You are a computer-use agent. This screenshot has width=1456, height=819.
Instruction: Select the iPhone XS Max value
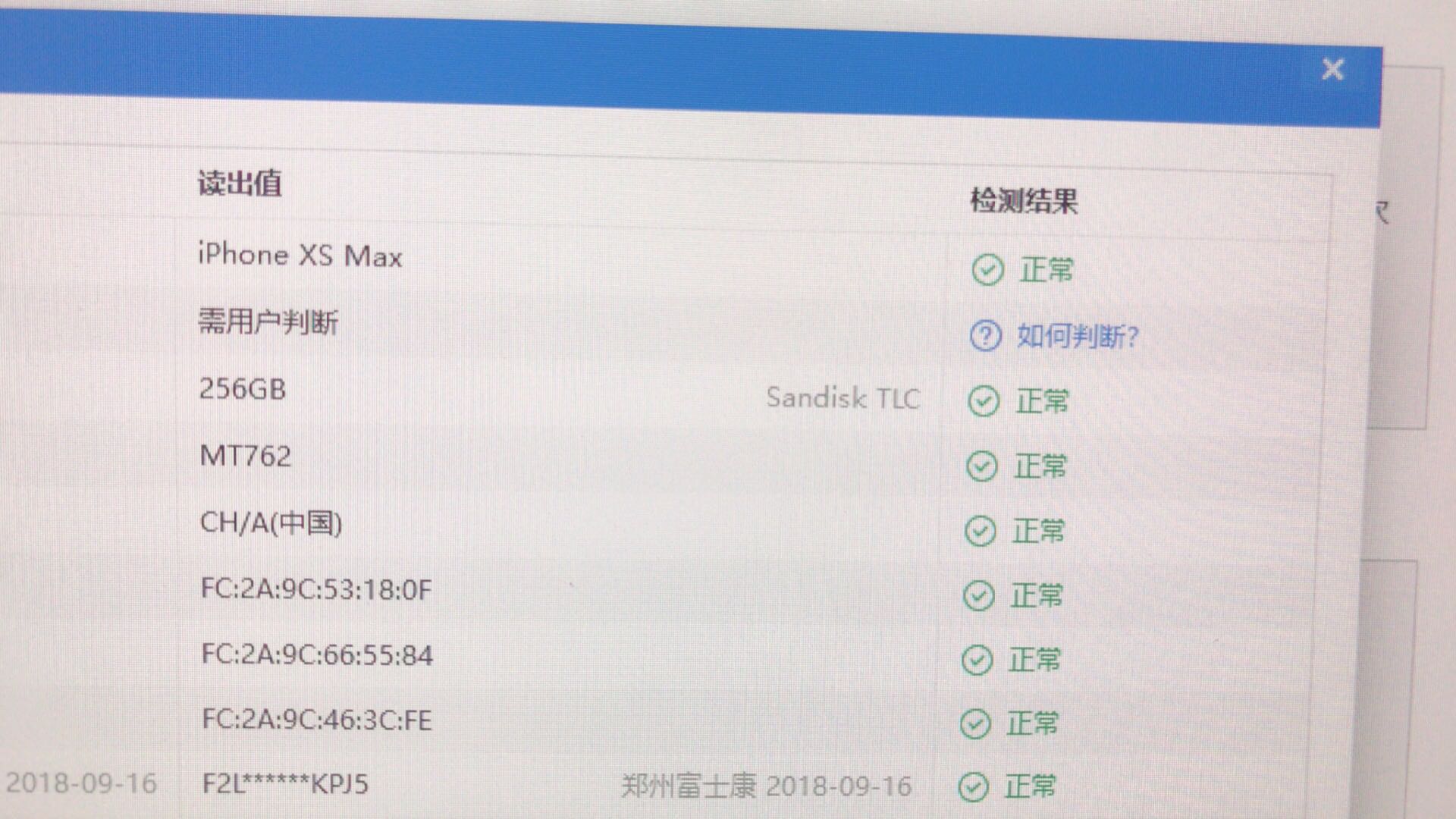coord(300,256)
